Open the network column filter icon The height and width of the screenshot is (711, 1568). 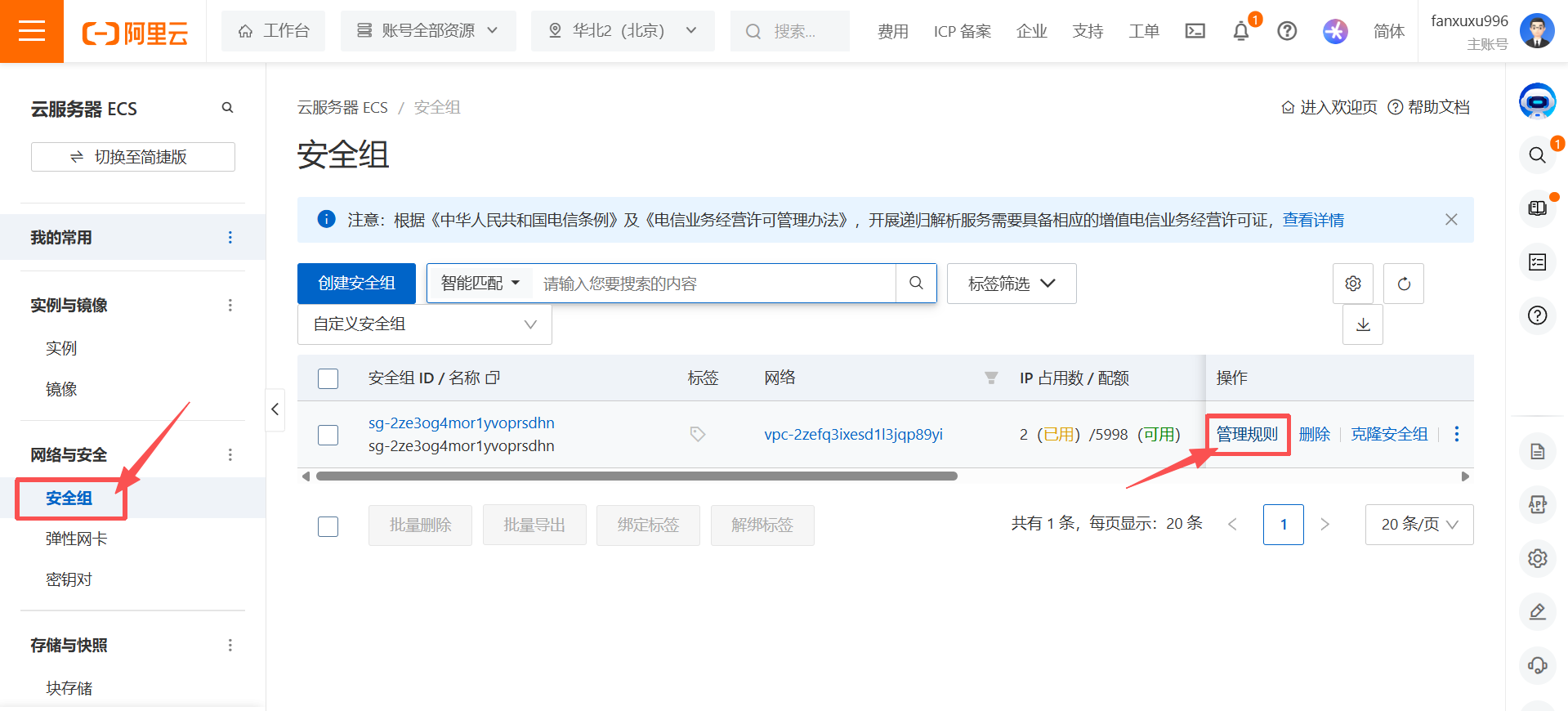point(991,378)
